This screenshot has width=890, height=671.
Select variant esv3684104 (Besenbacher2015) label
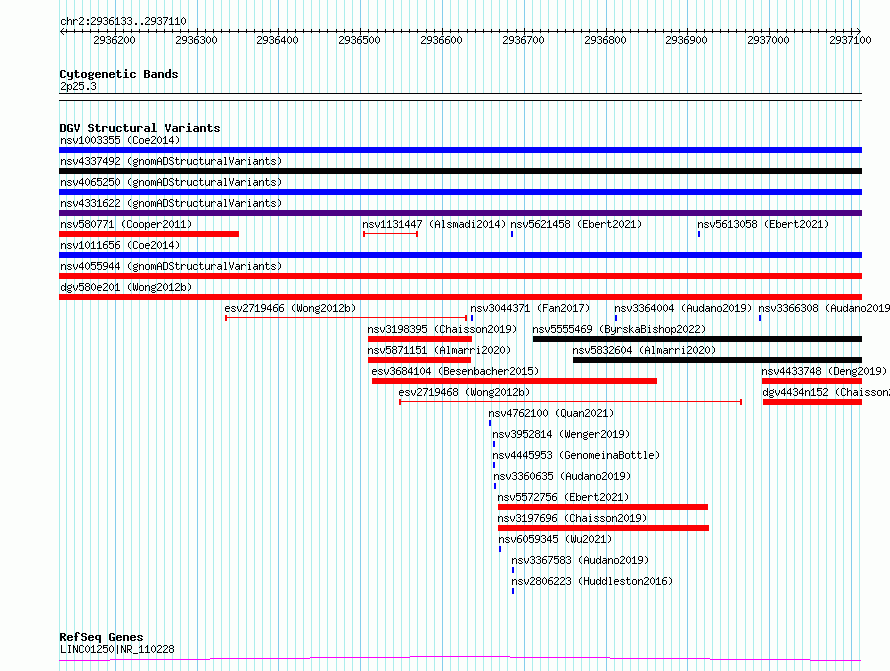[455, 371]
